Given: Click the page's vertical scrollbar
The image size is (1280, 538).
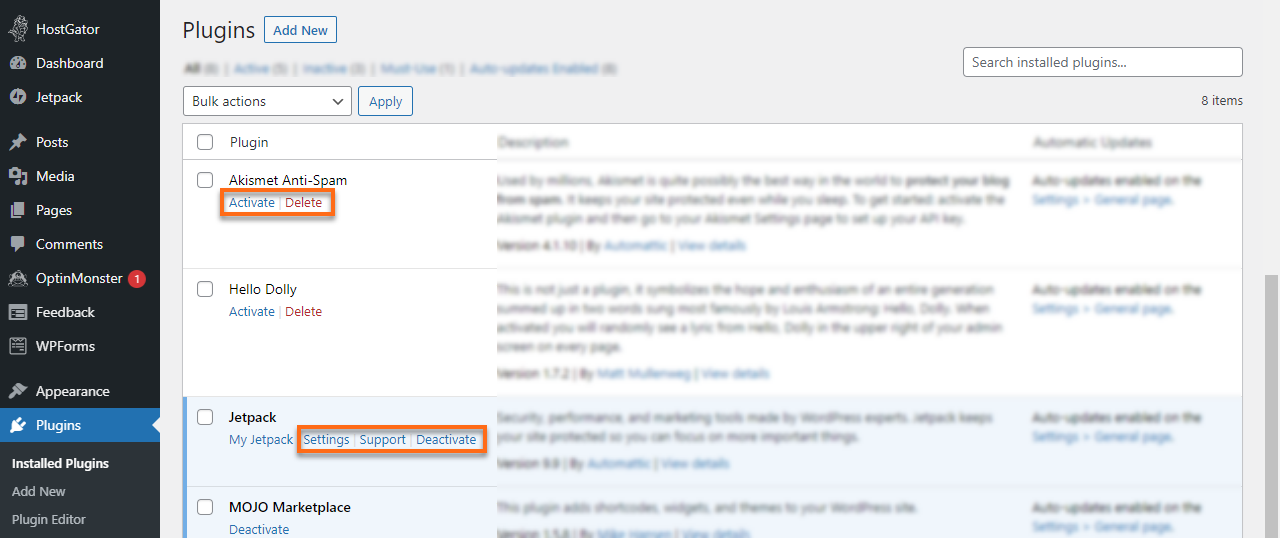Looking at the screenshot, I should point(1272,407).
